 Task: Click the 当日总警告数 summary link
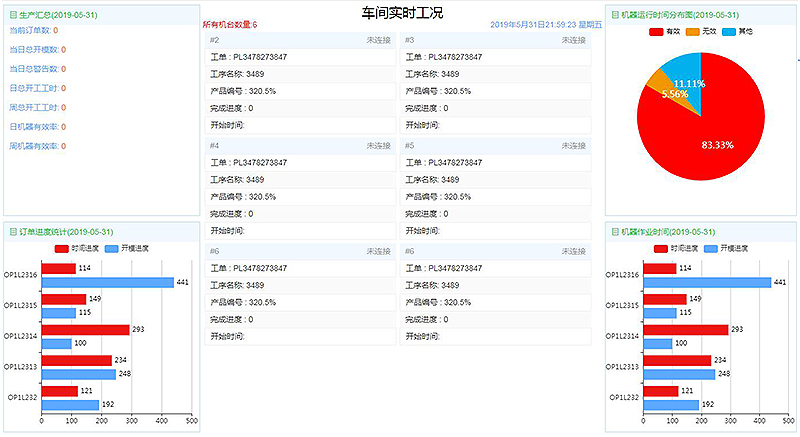pyautogui.click(x=35, y=69)
